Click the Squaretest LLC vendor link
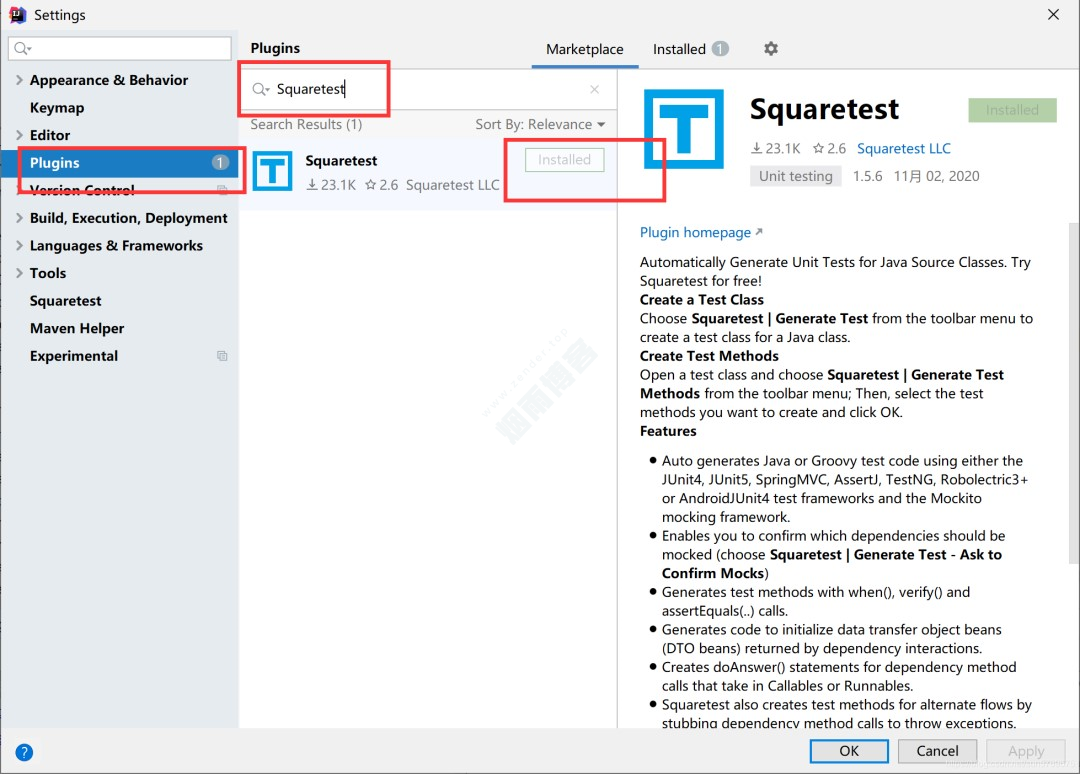This screenshot has height=774, width=1080. (903, 148)
